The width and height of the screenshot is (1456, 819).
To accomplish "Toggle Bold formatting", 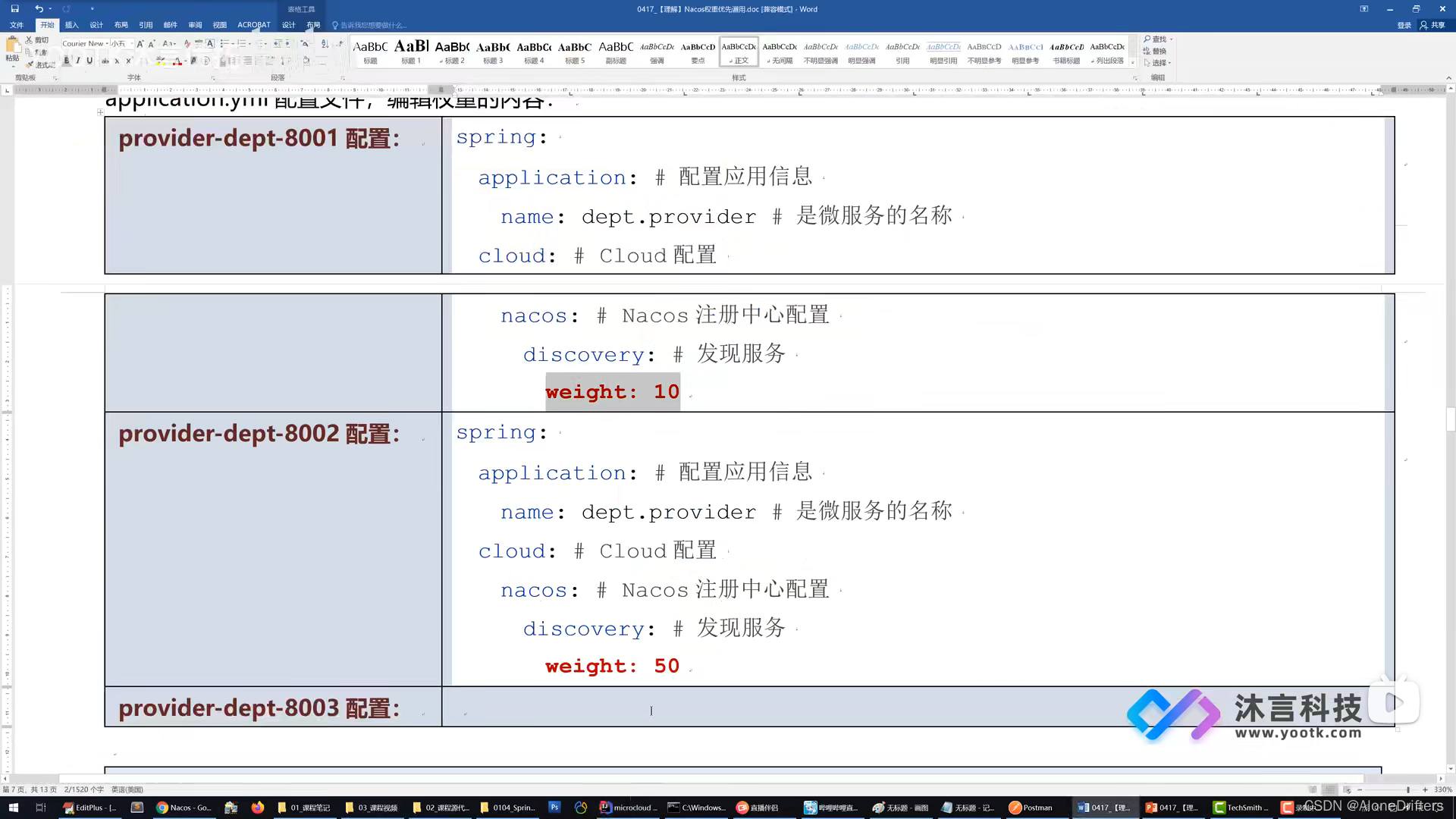I will pyautogui.click(x=66, y=61).
